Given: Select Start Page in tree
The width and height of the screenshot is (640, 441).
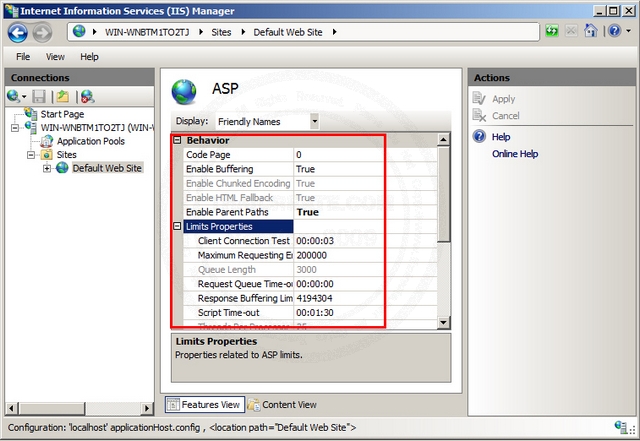Looking at the screenshot, I should click(62, 114).
